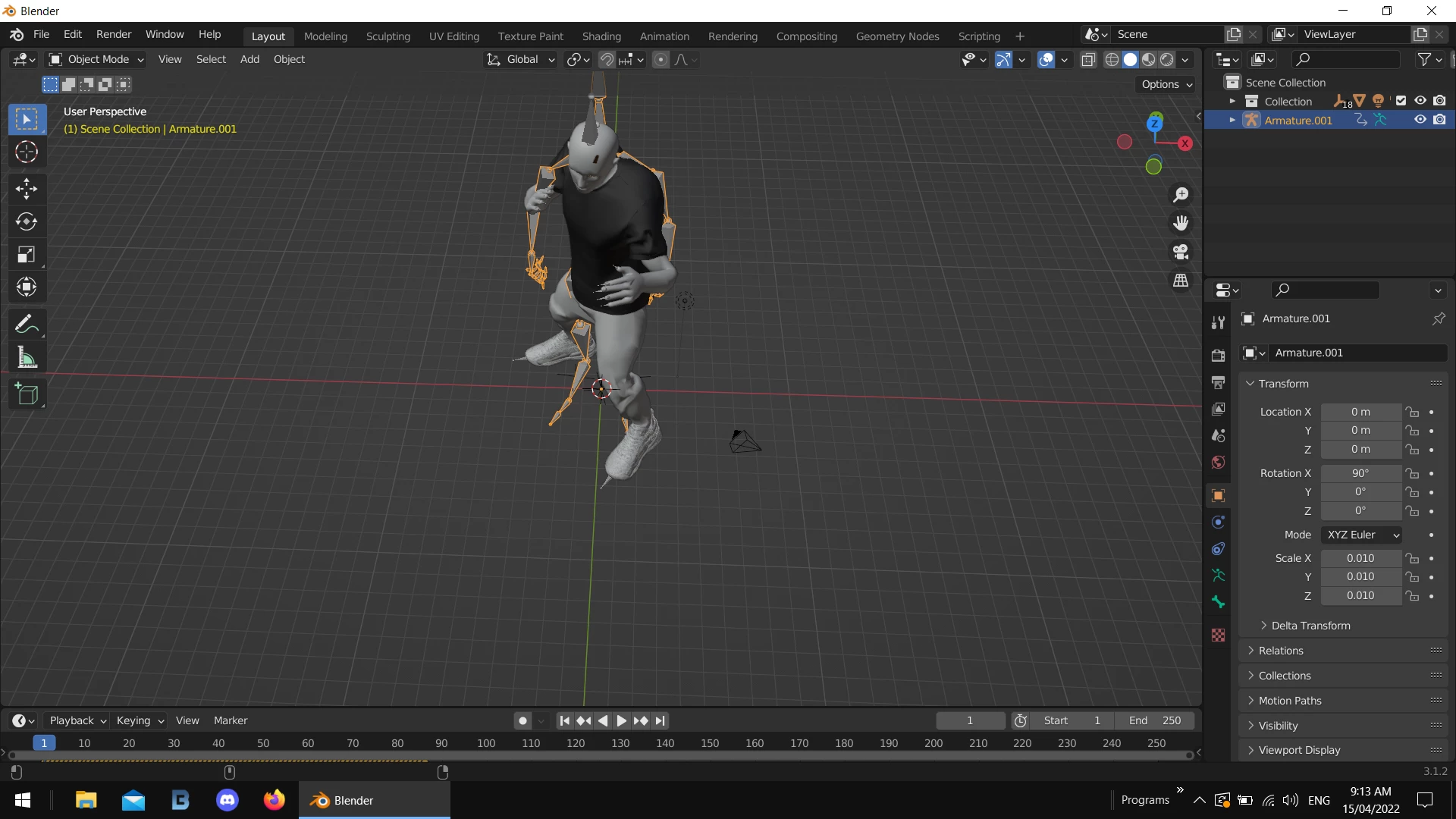The width and height of the screenshot is (1456, 819).
Task: Select the Measure ruler tool
Action: coord(27,358)
